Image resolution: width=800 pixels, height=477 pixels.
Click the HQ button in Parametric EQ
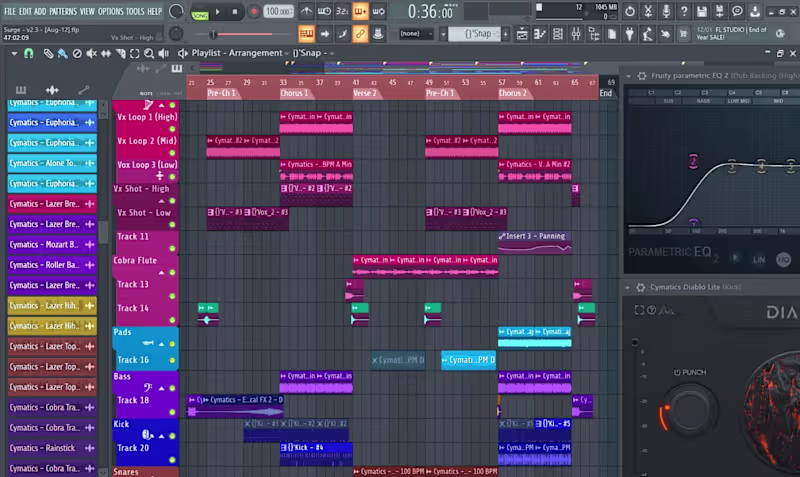[784, 260]
